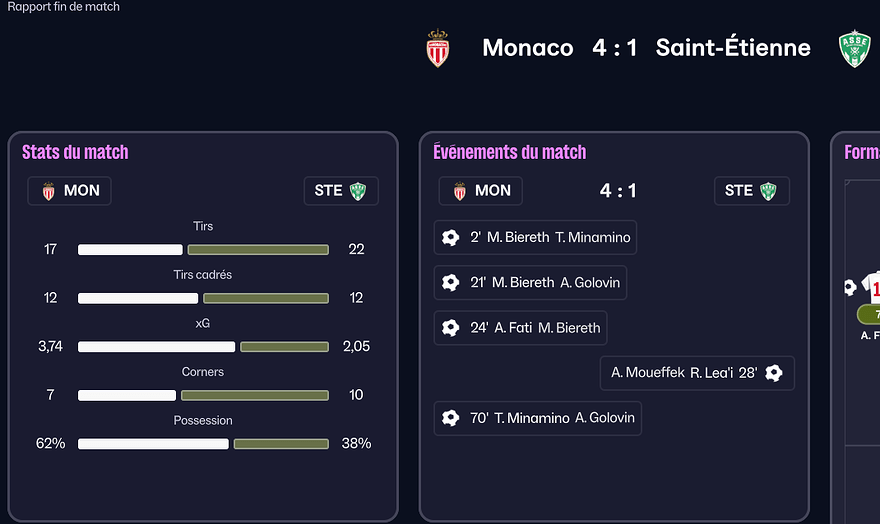
Task: Click the soccer ball icon for the 2' goal
Action: [x=451, y=238]
